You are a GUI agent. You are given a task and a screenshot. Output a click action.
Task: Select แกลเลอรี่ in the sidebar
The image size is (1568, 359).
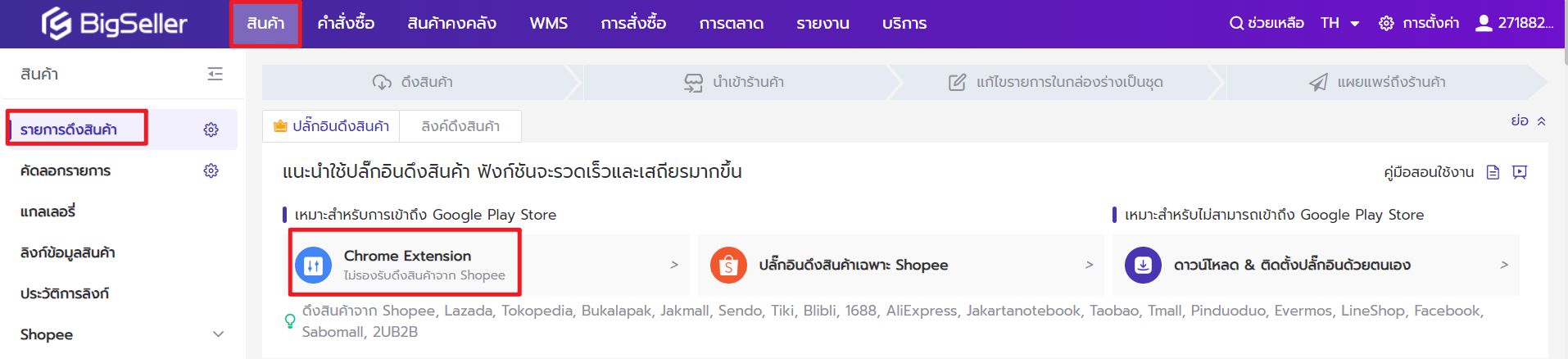[48, 211]
